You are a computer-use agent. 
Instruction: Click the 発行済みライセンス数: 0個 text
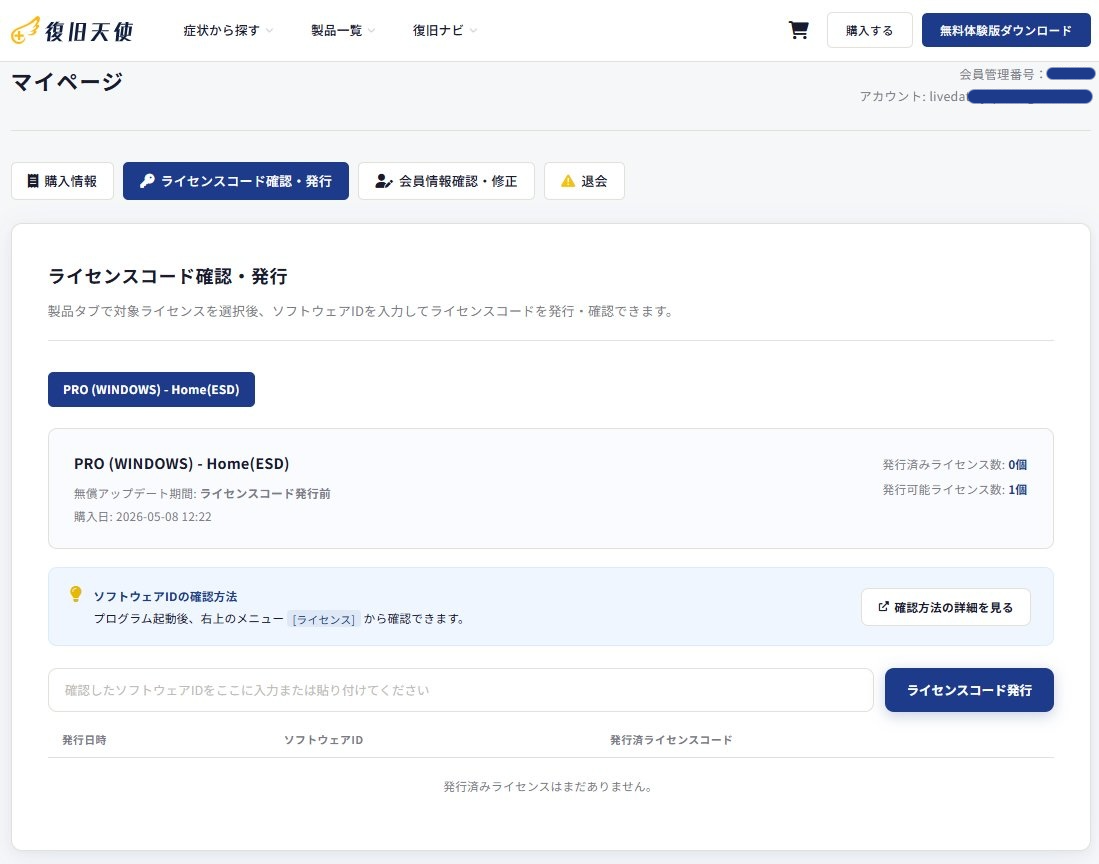(x=955, y=465)
